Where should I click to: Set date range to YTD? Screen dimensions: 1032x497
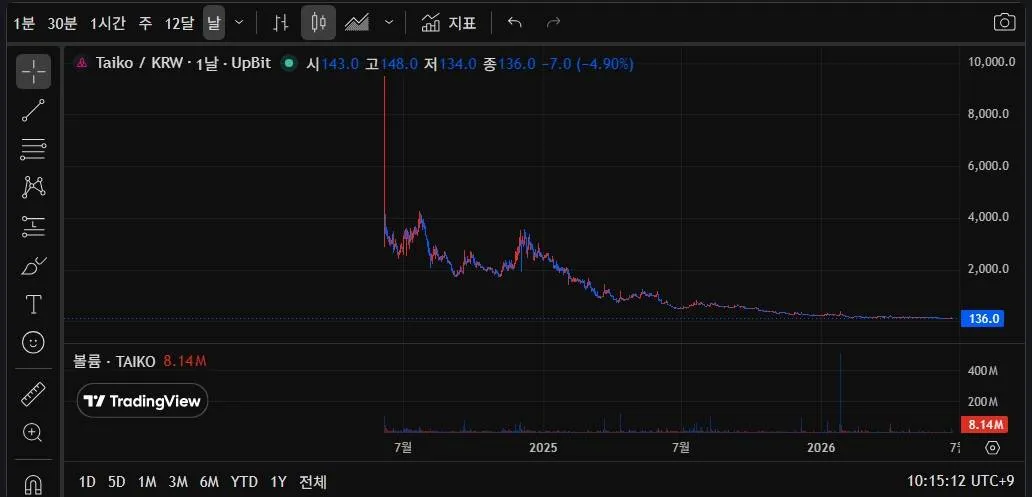coord(244,482)
